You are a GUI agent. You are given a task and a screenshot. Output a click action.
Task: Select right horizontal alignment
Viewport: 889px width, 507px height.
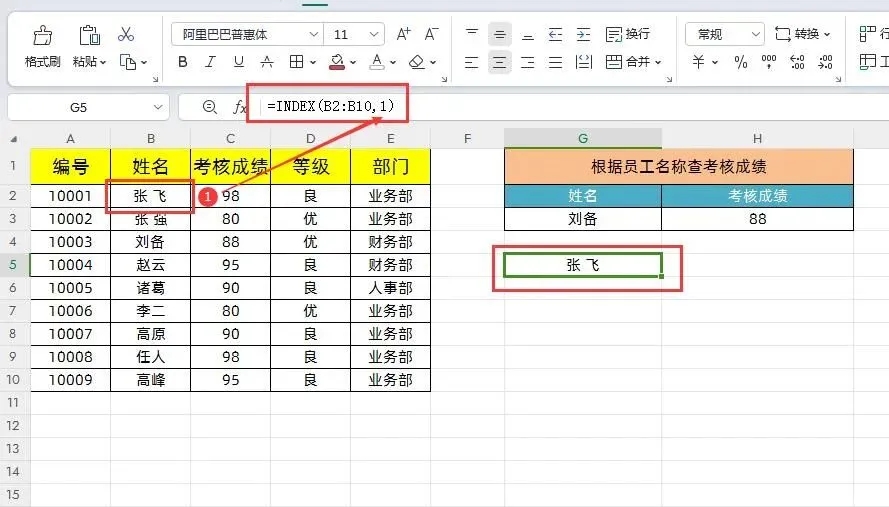tap(528, 62)
